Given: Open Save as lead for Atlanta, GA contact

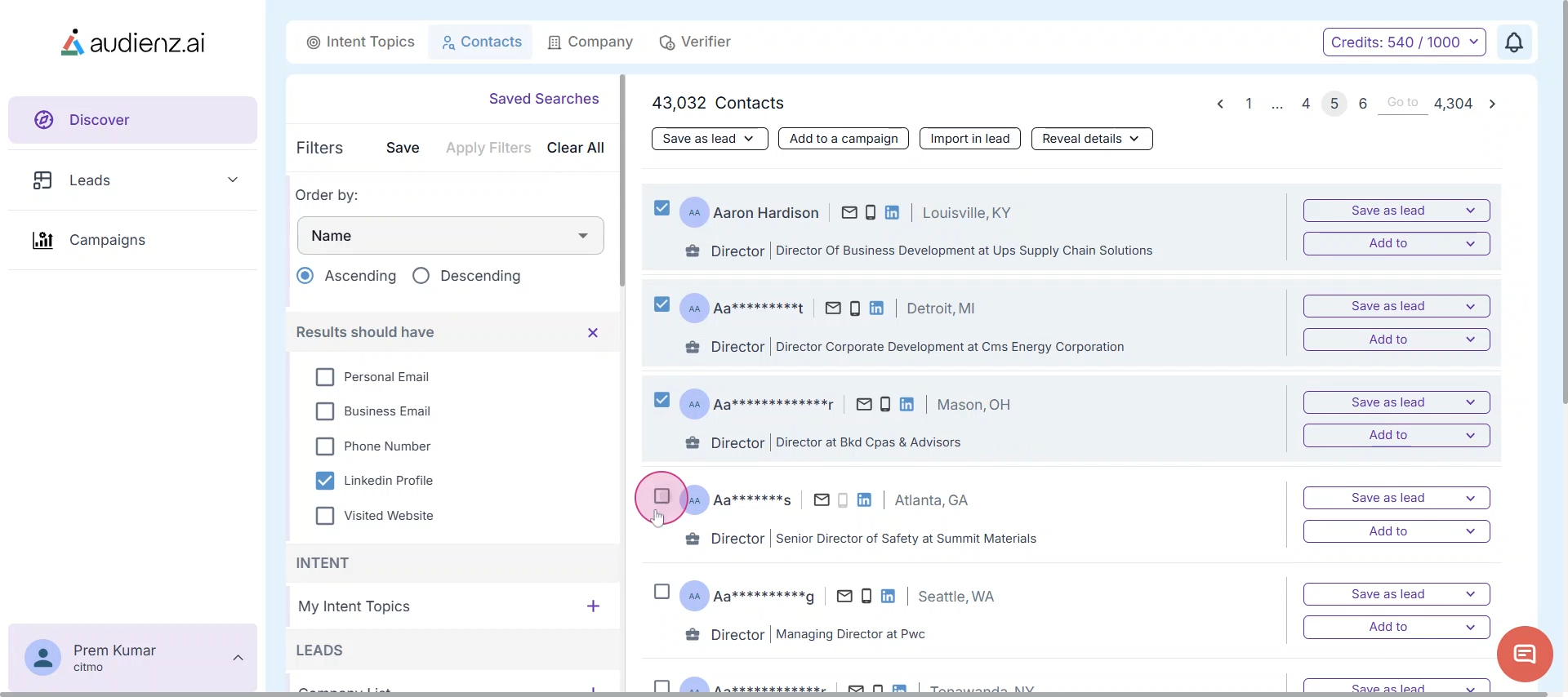Looking at the screenshot, I should [x=1396, y=498].
